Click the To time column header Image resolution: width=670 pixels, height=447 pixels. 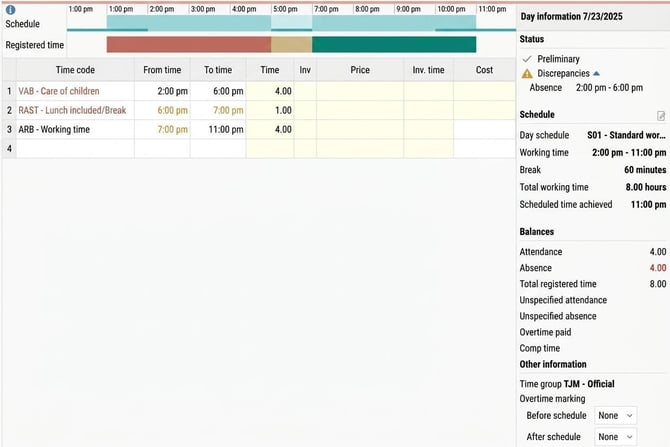[218, 70]
